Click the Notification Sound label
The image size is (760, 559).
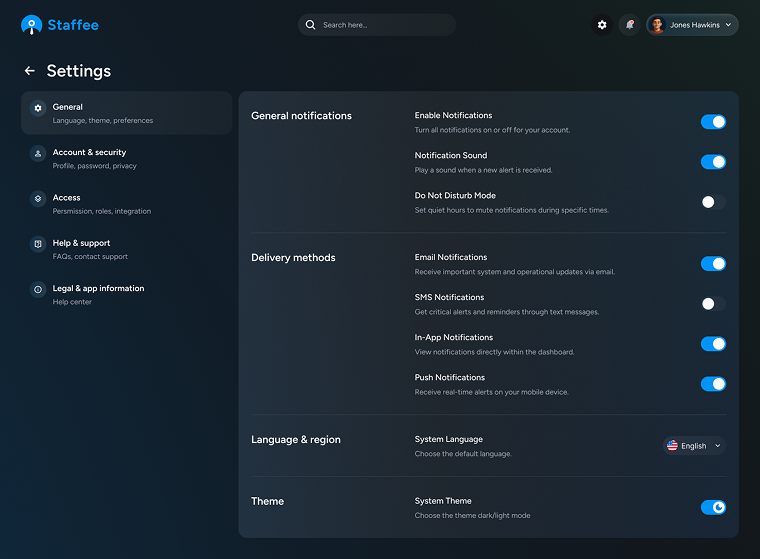451,156
